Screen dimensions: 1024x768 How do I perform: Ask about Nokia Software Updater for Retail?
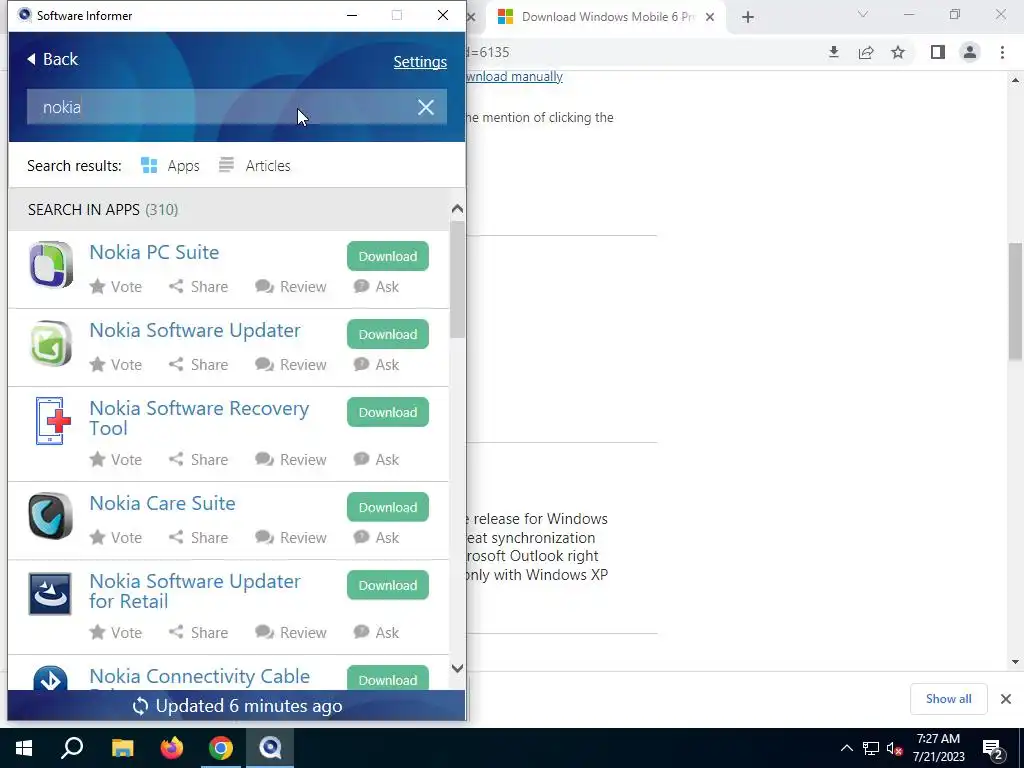[376, 633]
